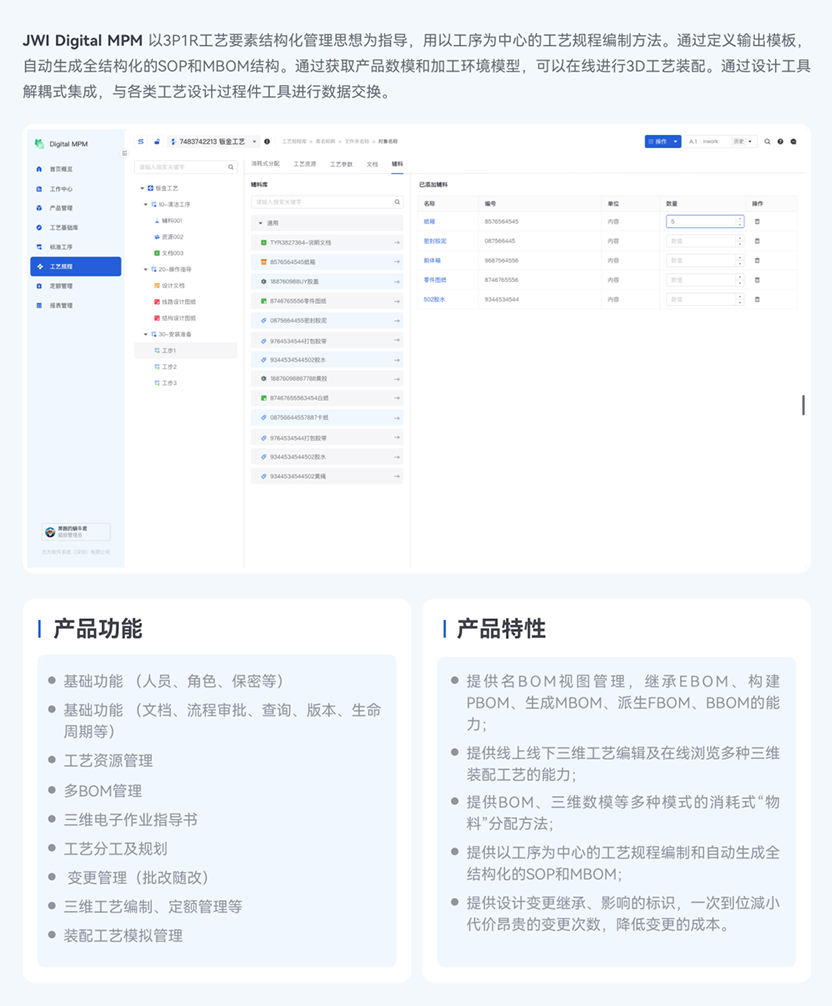Click the search icon in 辅料库 search box
This screenshot has height=1006, width=832.
pyautogui.click(x=397, y=202)
